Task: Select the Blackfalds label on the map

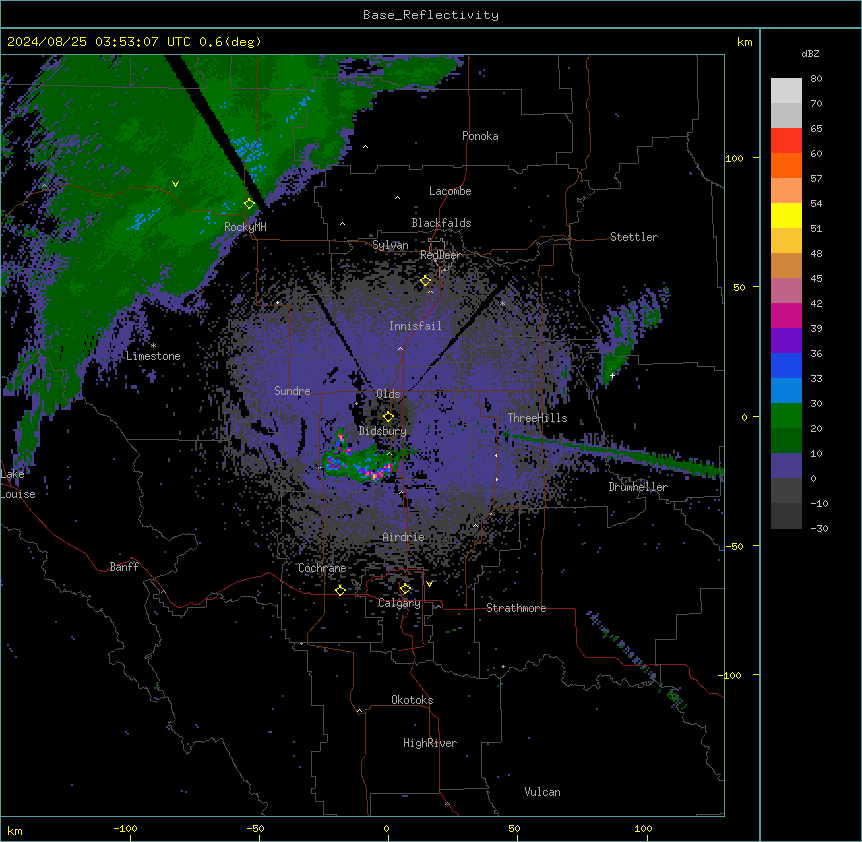Action: (x=441, y=223)
